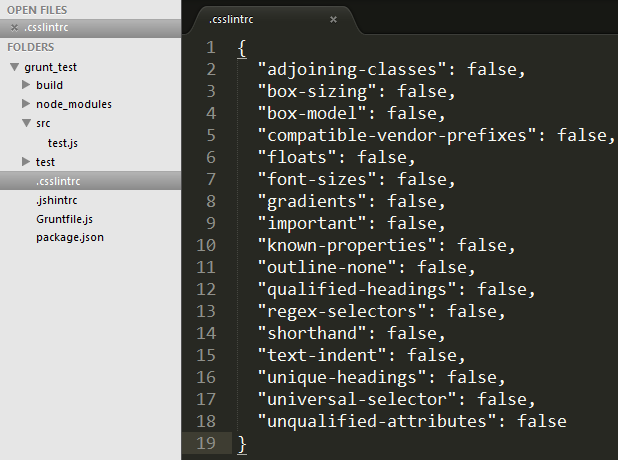
Task: Select .csslintrc in the folder tree
Action: pyautogui.click(x=58, y=180)
